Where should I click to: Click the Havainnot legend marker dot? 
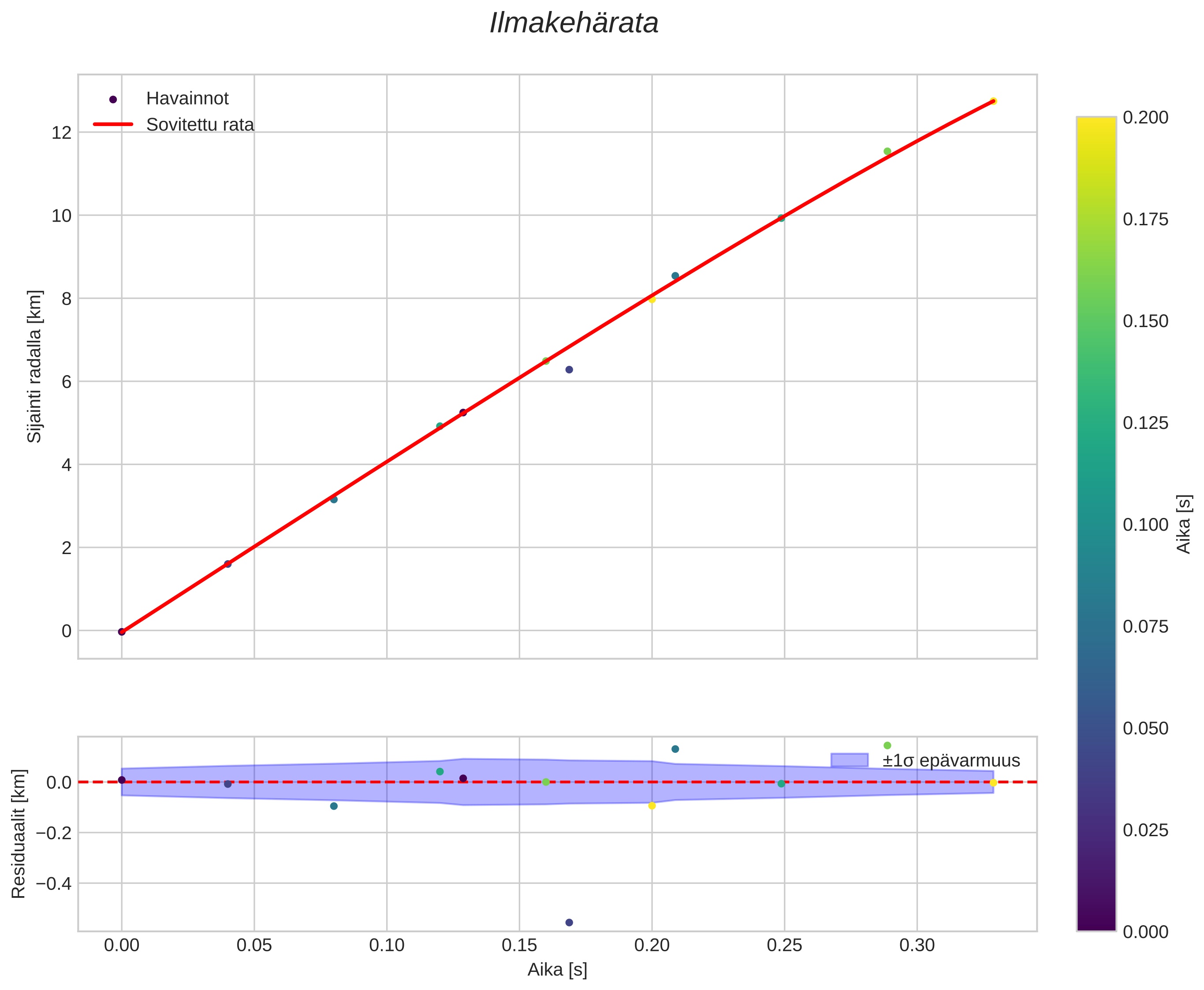pyautogui.click(x=113, y=99)
